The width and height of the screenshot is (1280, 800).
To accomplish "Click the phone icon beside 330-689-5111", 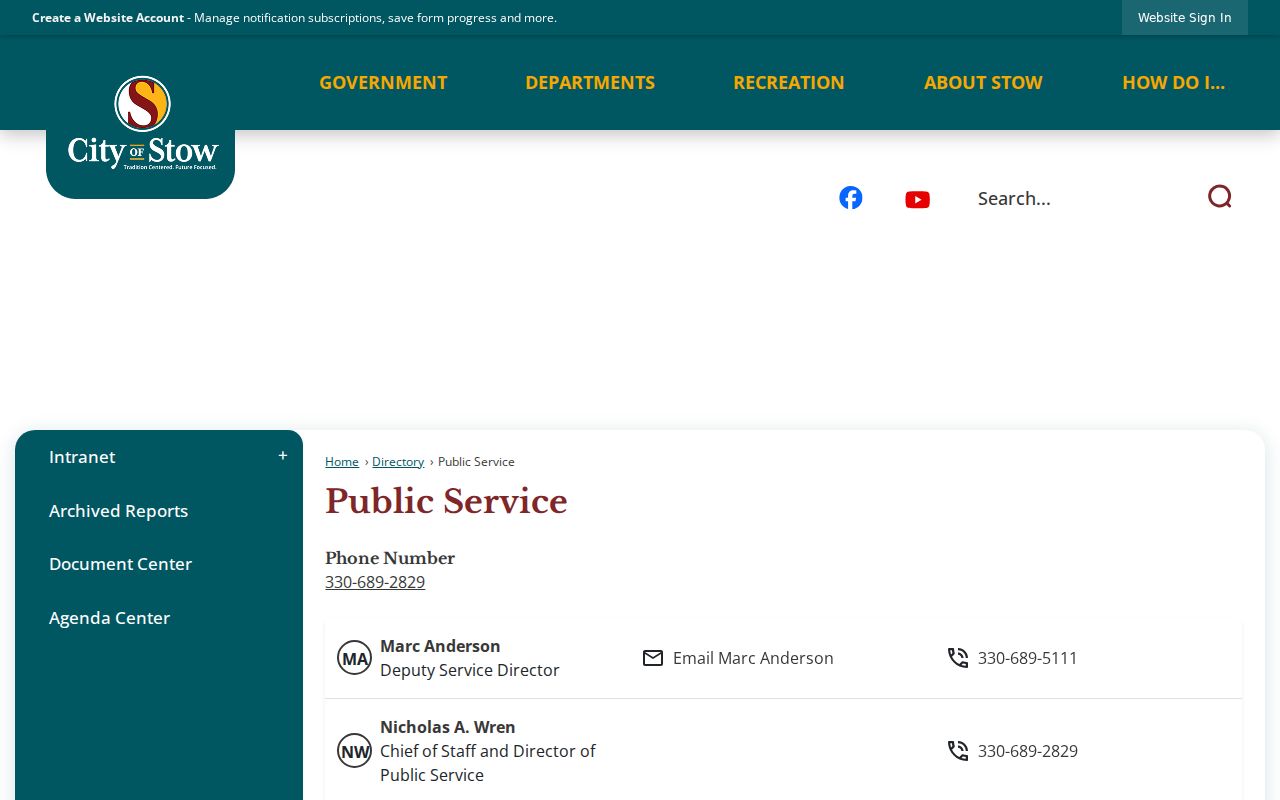I will pos(958,658).
